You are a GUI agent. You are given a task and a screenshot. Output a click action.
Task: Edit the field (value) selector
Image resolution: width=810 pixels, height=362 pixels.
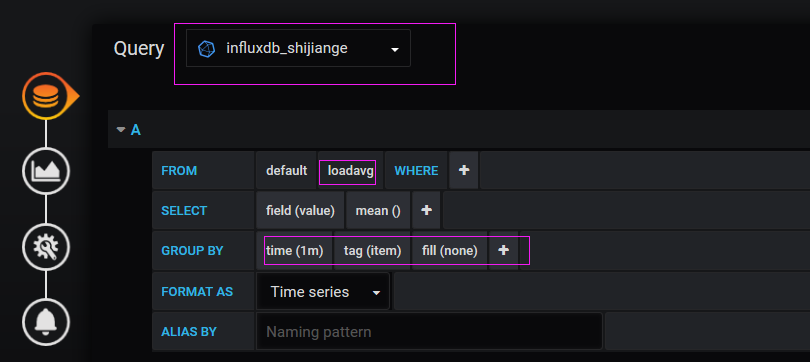coord(300,210)
